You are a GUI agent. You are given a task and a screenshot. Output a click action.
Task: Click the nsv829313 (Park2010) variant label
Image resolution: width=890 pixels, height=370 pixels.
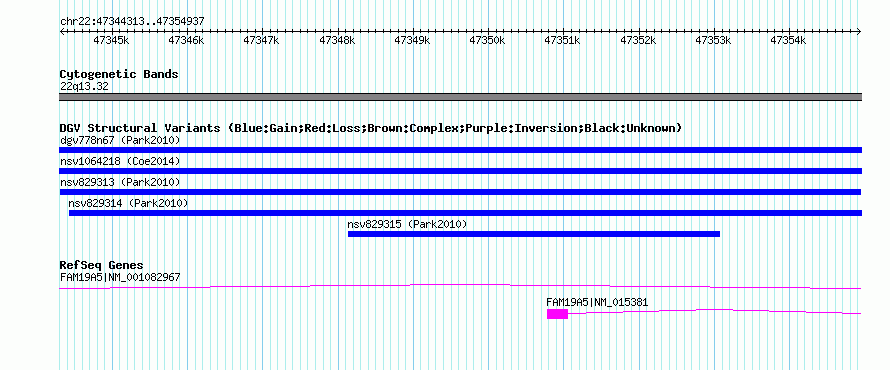pyautogui.click(x=120, y=182)
